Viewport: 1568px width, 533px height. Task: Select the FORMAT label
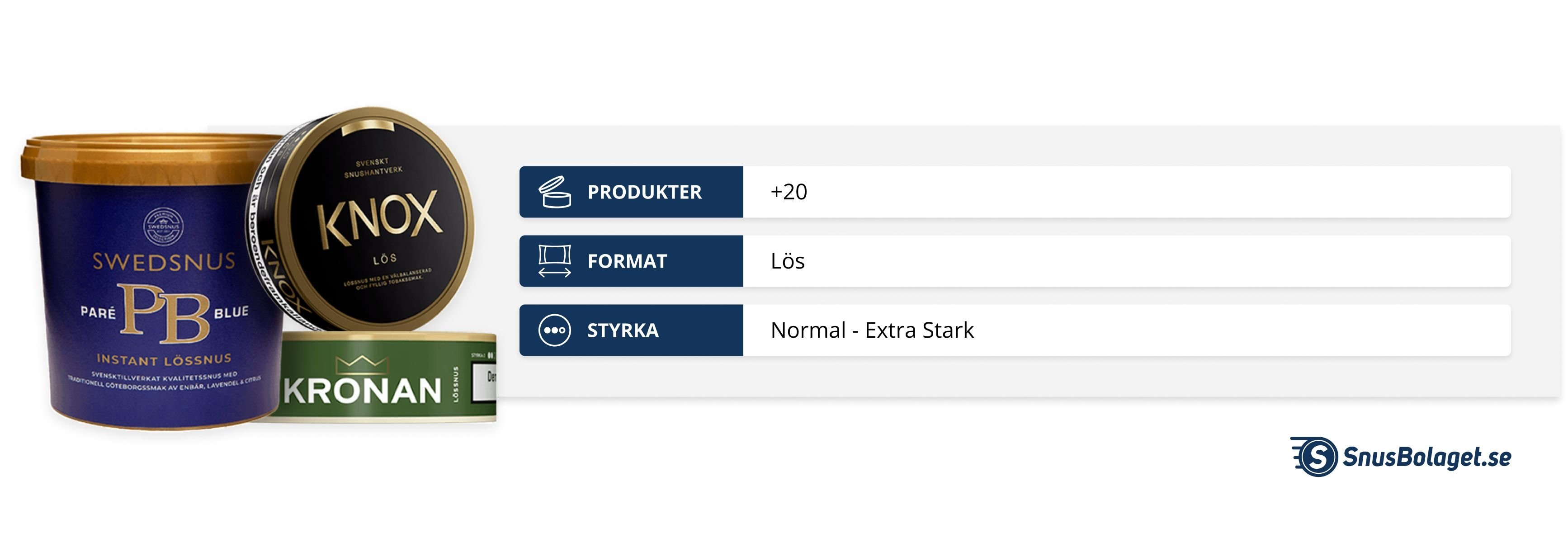[627, 261]
